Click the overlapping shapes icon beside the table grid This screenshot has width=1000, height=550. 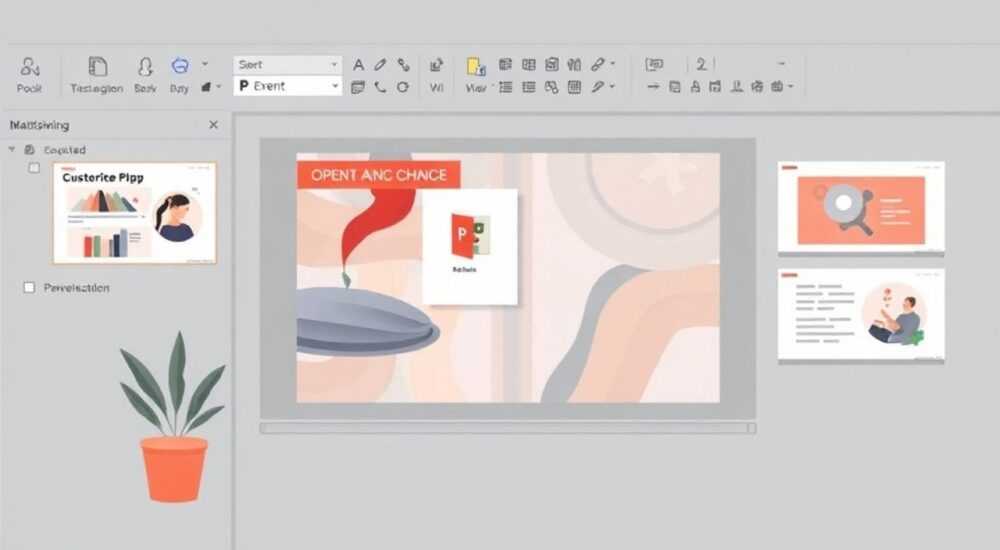[552, 87]
